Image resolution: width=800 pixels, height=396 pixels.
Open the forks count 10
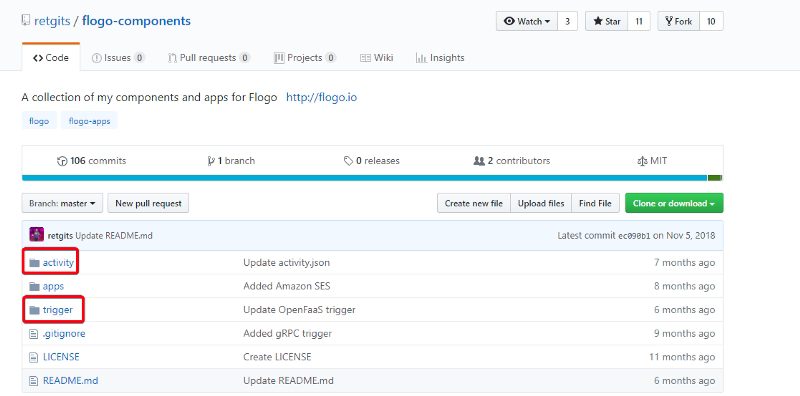(711, 21)
